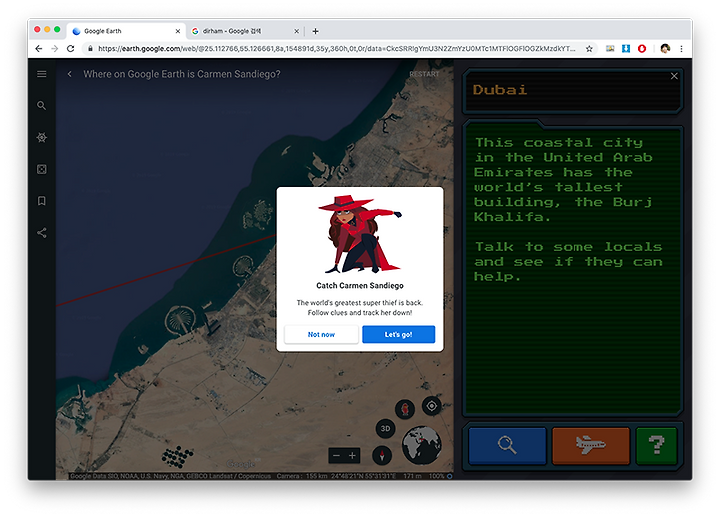720x517 pixels.
Task: Close the Google Earth browser tab
Action: tap(178, 31)
